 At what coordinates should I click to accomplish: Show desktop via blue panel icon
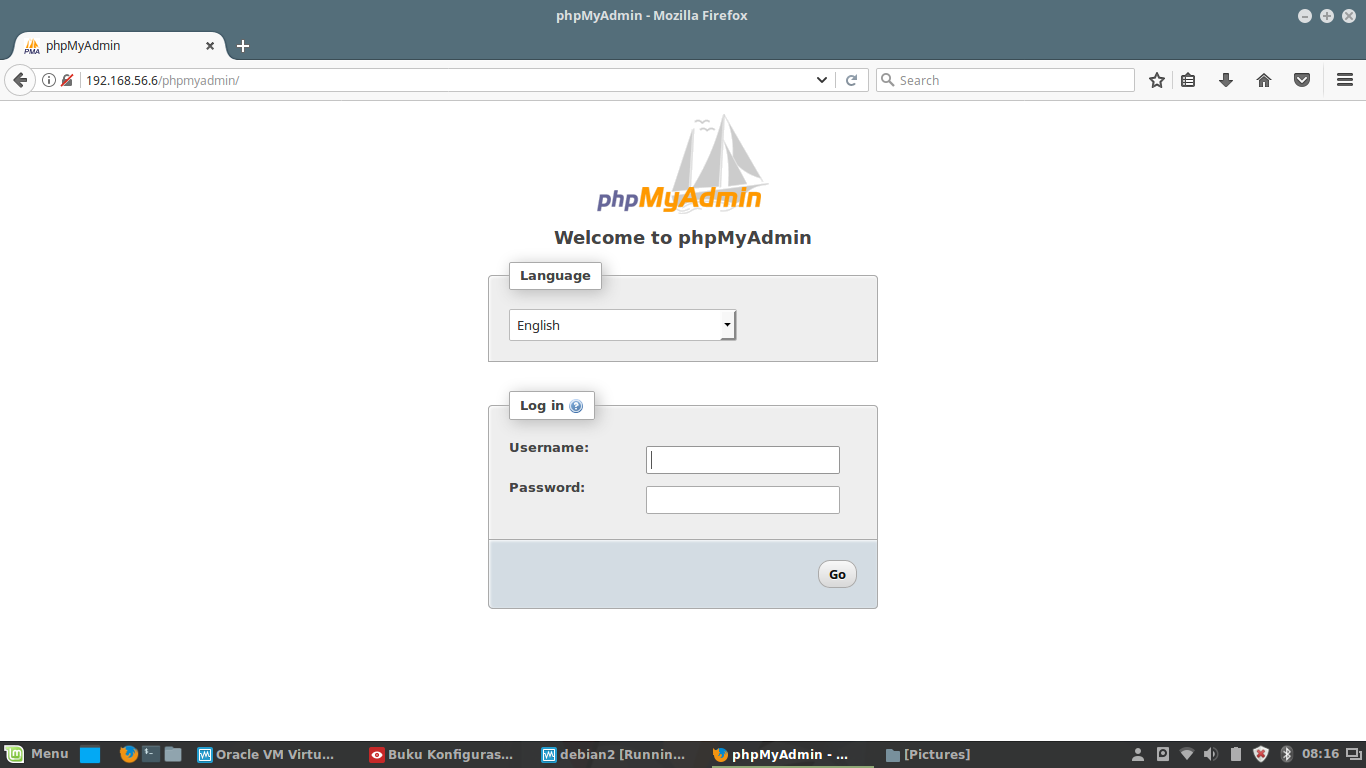pyautogui.click(x=90, y=754)
